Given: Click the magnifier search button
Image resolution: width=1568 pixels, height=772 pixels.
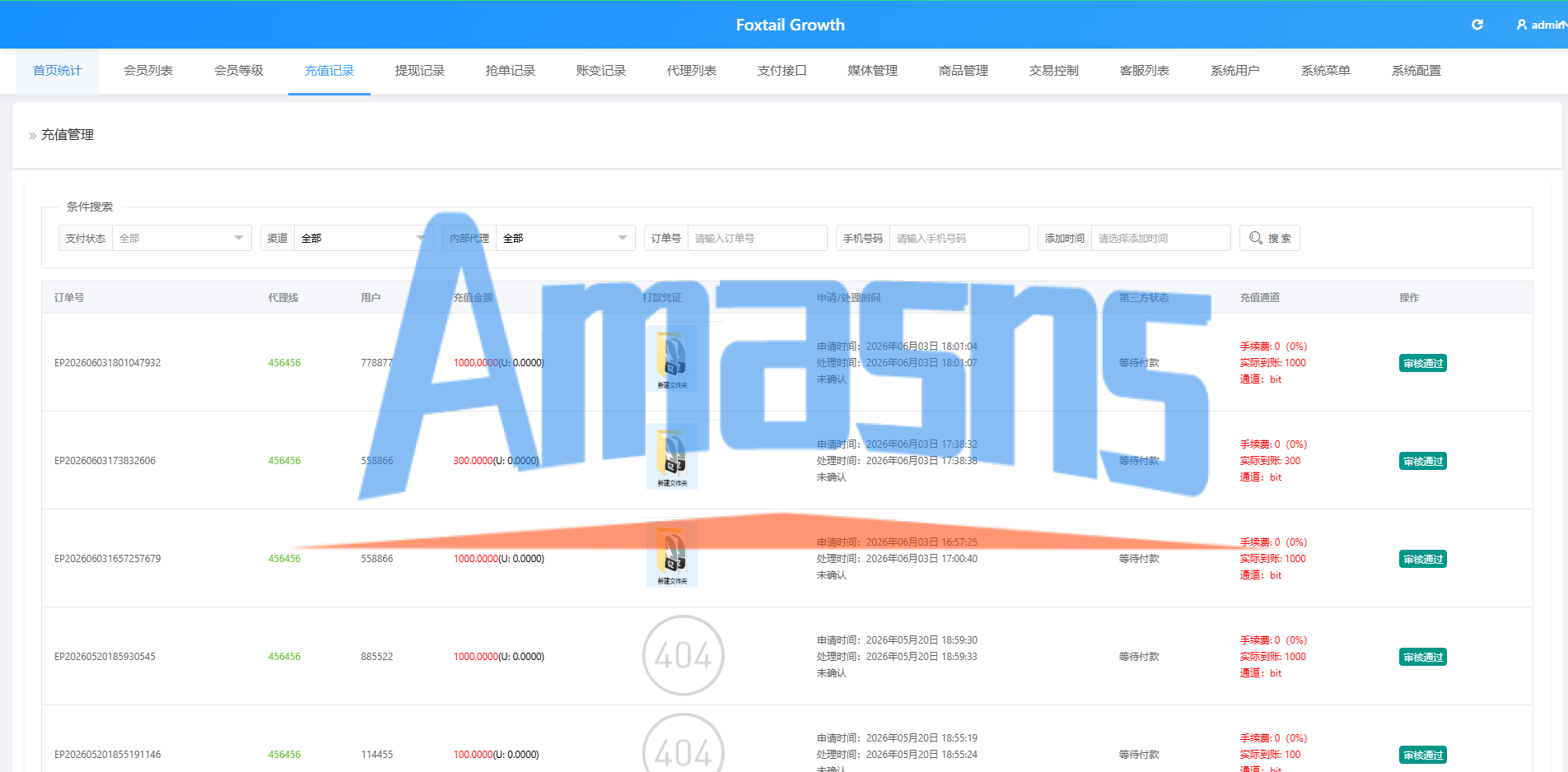Looking at the screenshot, I should [1269, 238].
